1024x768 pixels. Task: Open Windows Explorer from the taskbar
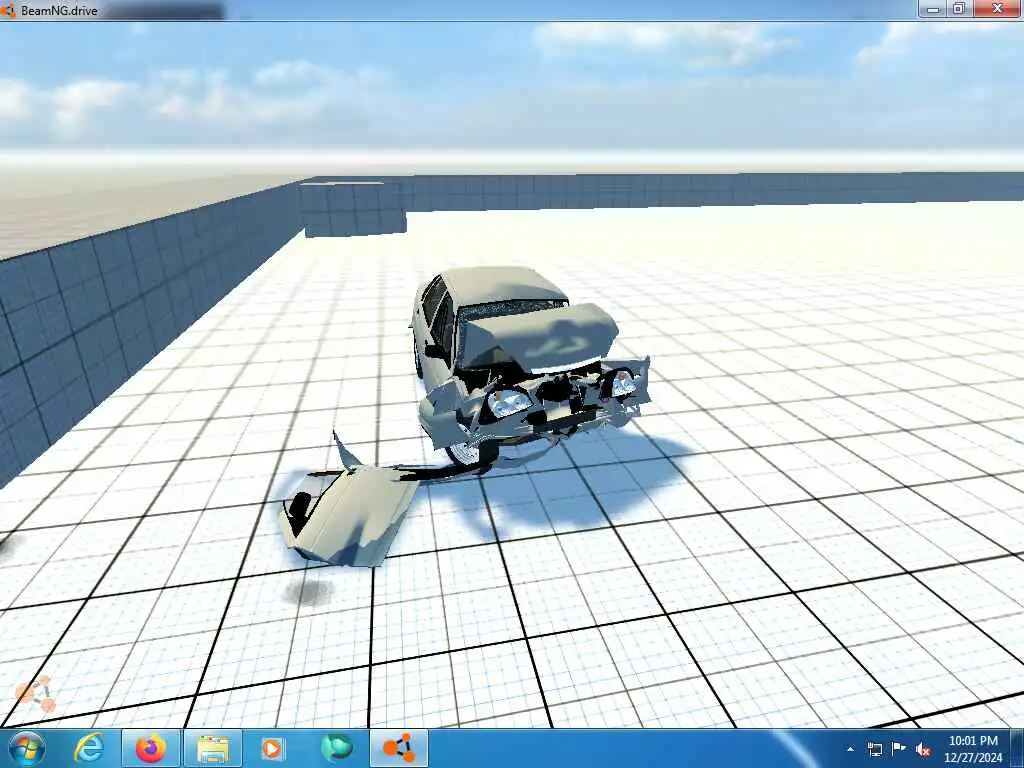[x=214, y=748]
